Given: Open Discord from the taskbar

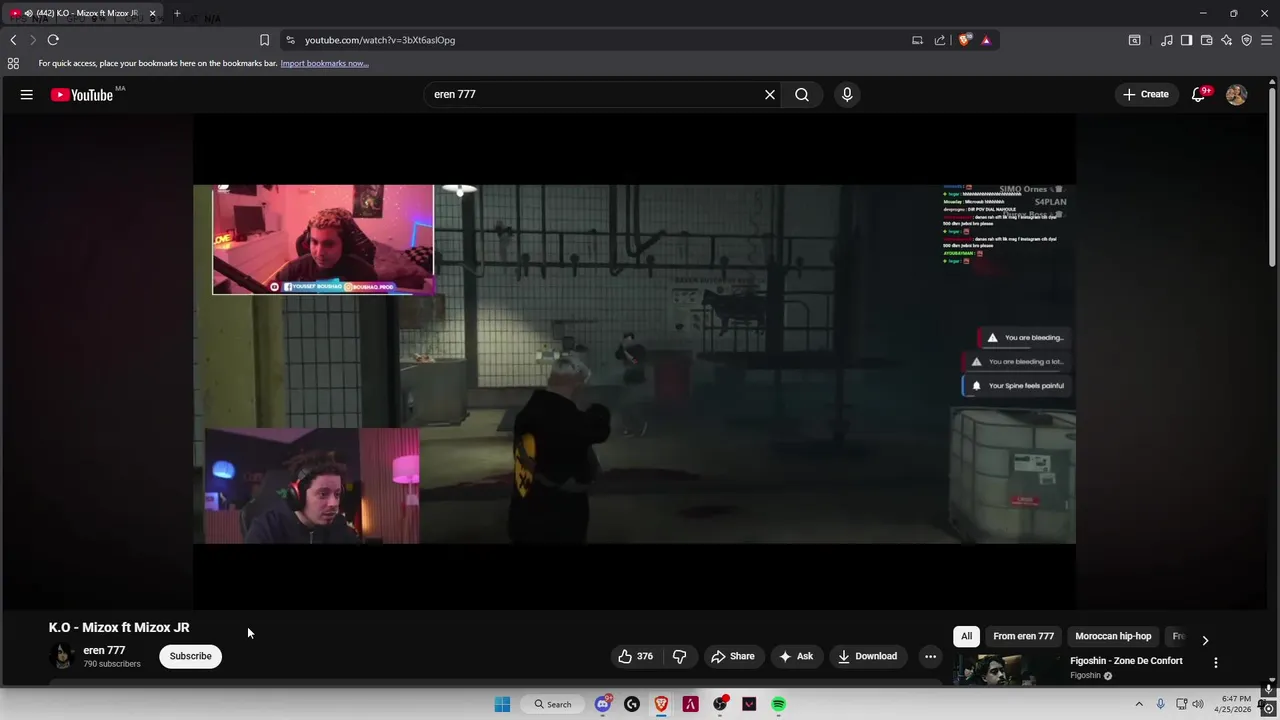Looking at the screenshot, I should pyautogui.click(x=603, y=704).
